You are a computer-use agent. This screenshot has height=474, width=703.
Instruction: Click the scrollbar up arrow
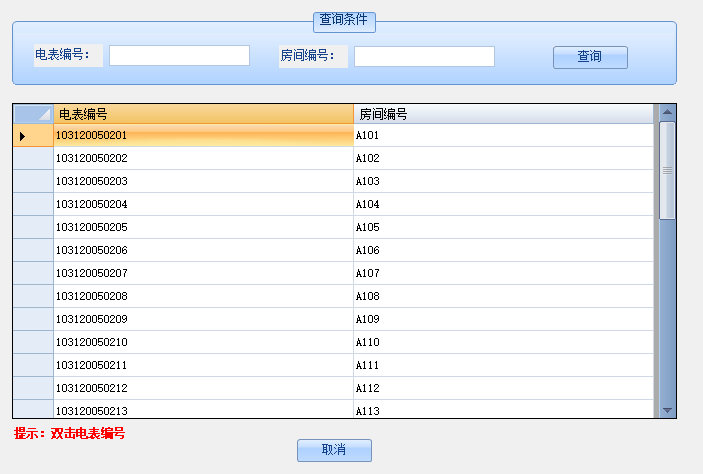[667, 112]
